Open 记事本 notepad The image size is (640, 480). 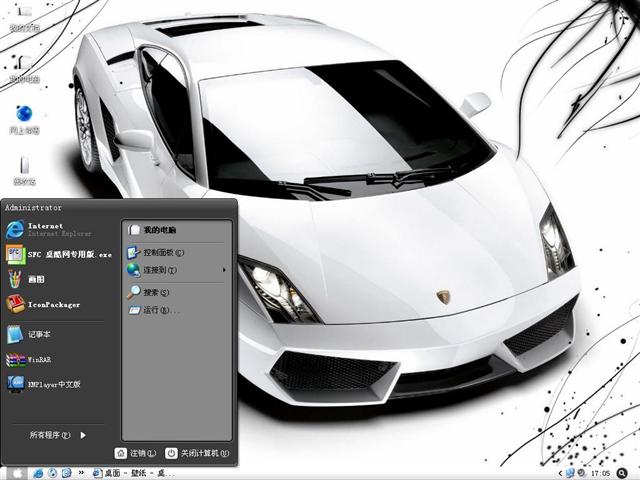pyautogui.click(x=40, y=334)
